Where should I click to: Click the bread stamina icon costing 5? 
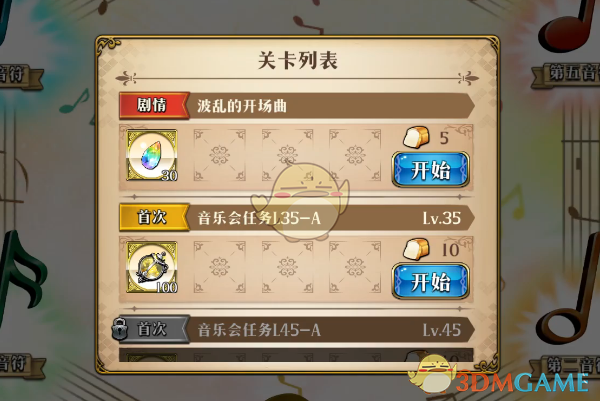pos(416,137)
